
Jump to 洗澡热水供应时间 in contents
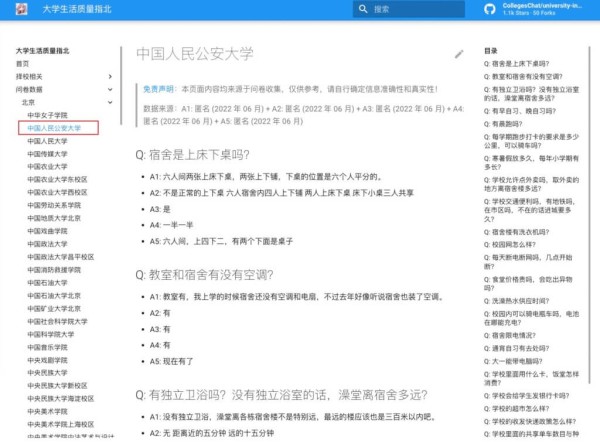[517, 301]
